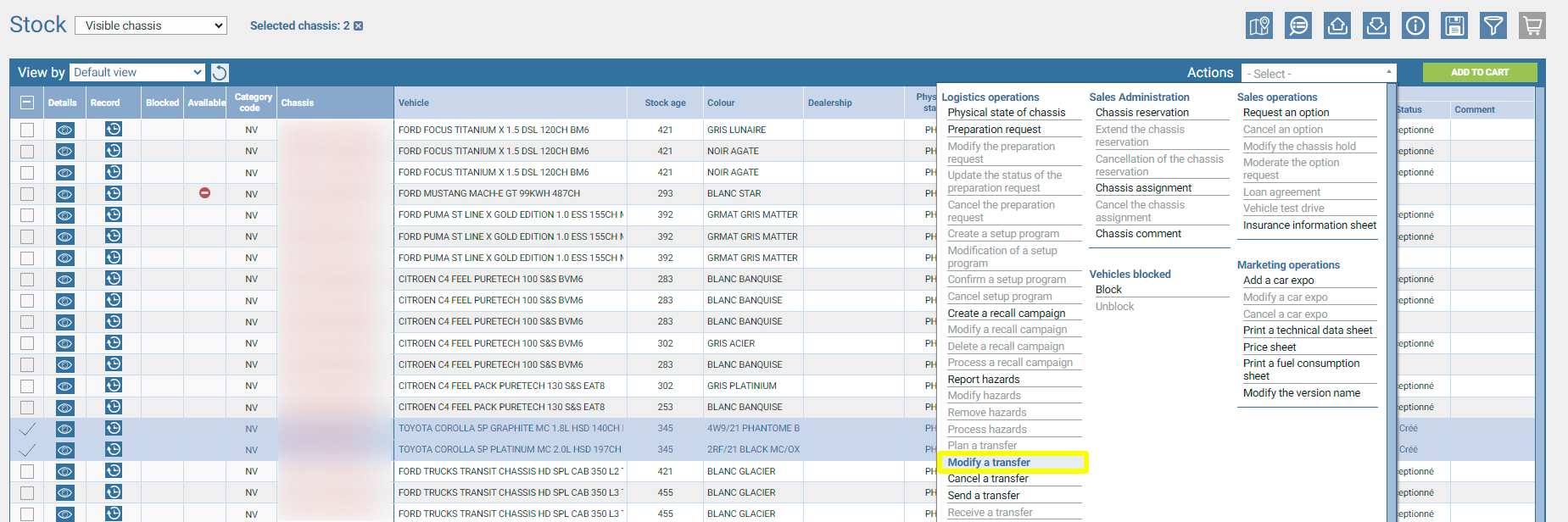Open details eye for Ford Mustang Mach-E

click(64, 194)
